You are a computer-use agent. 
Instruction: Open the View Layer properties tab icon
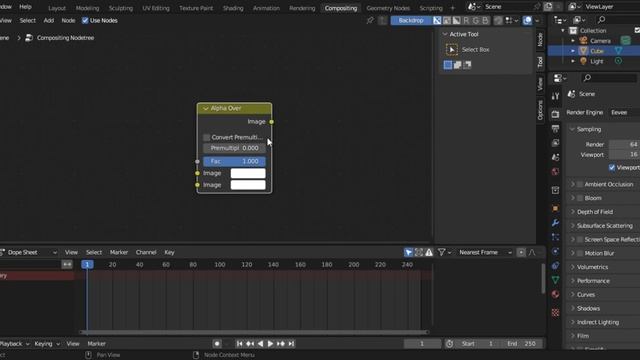555,143
